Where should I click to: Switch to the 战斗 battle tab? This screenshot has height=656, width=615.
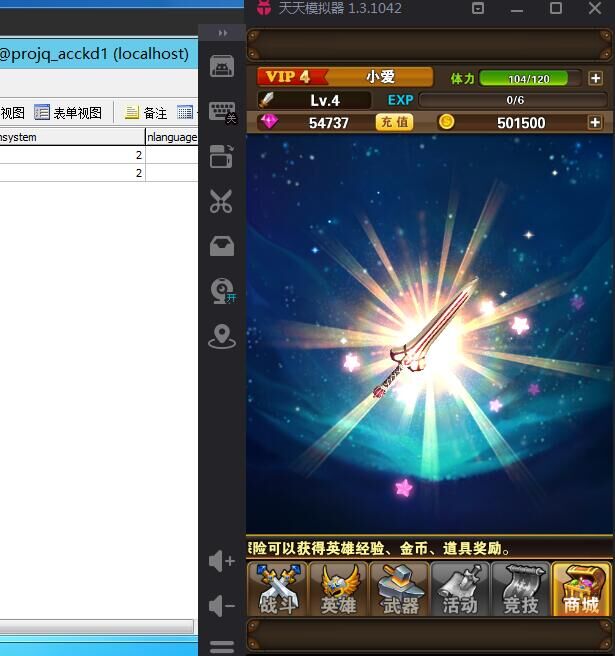[276, 589]
